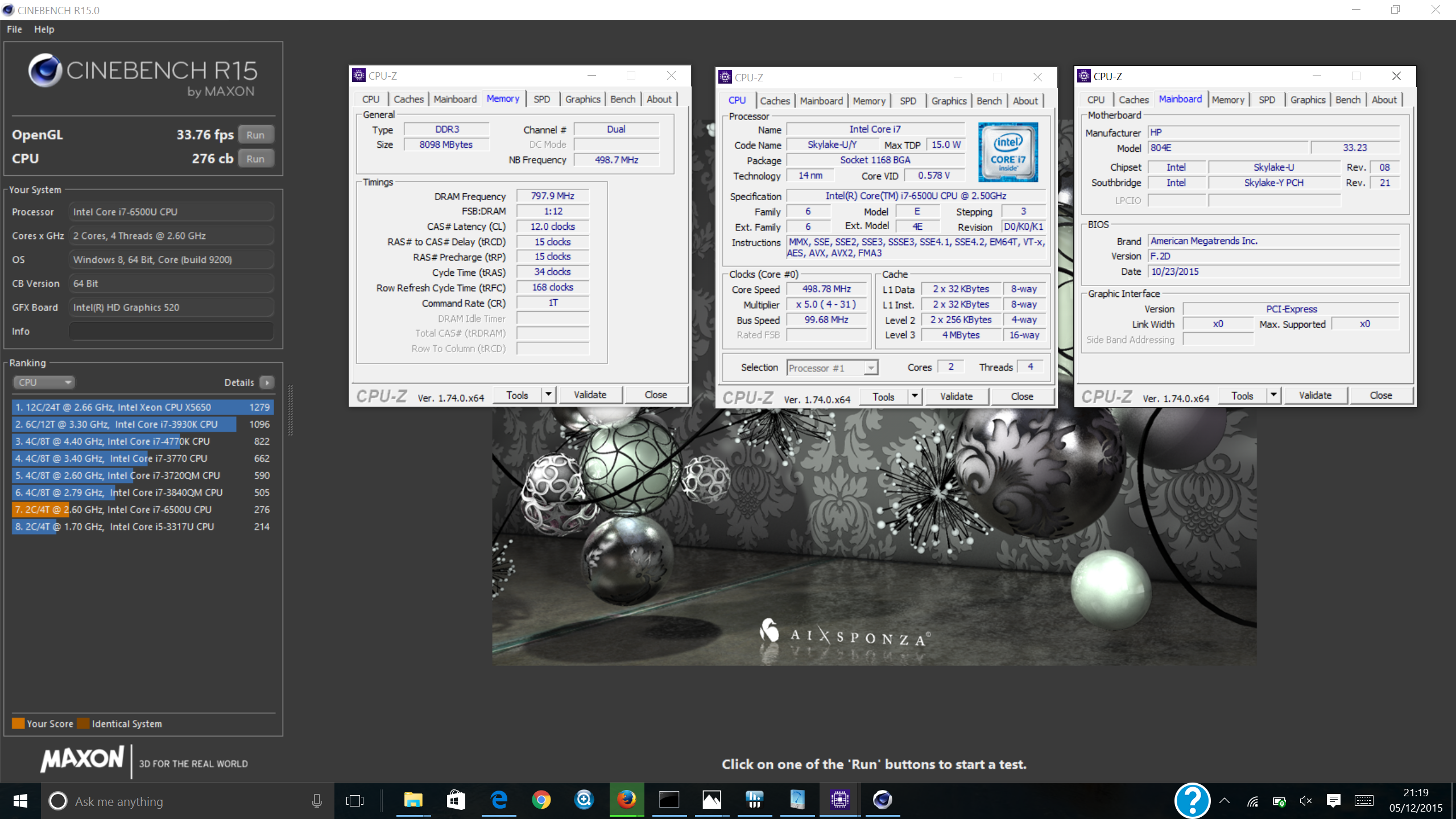Select ranking row 'Intel Xeon CPU X5650'
The image size is (1456, 819).
click(142, 407)
